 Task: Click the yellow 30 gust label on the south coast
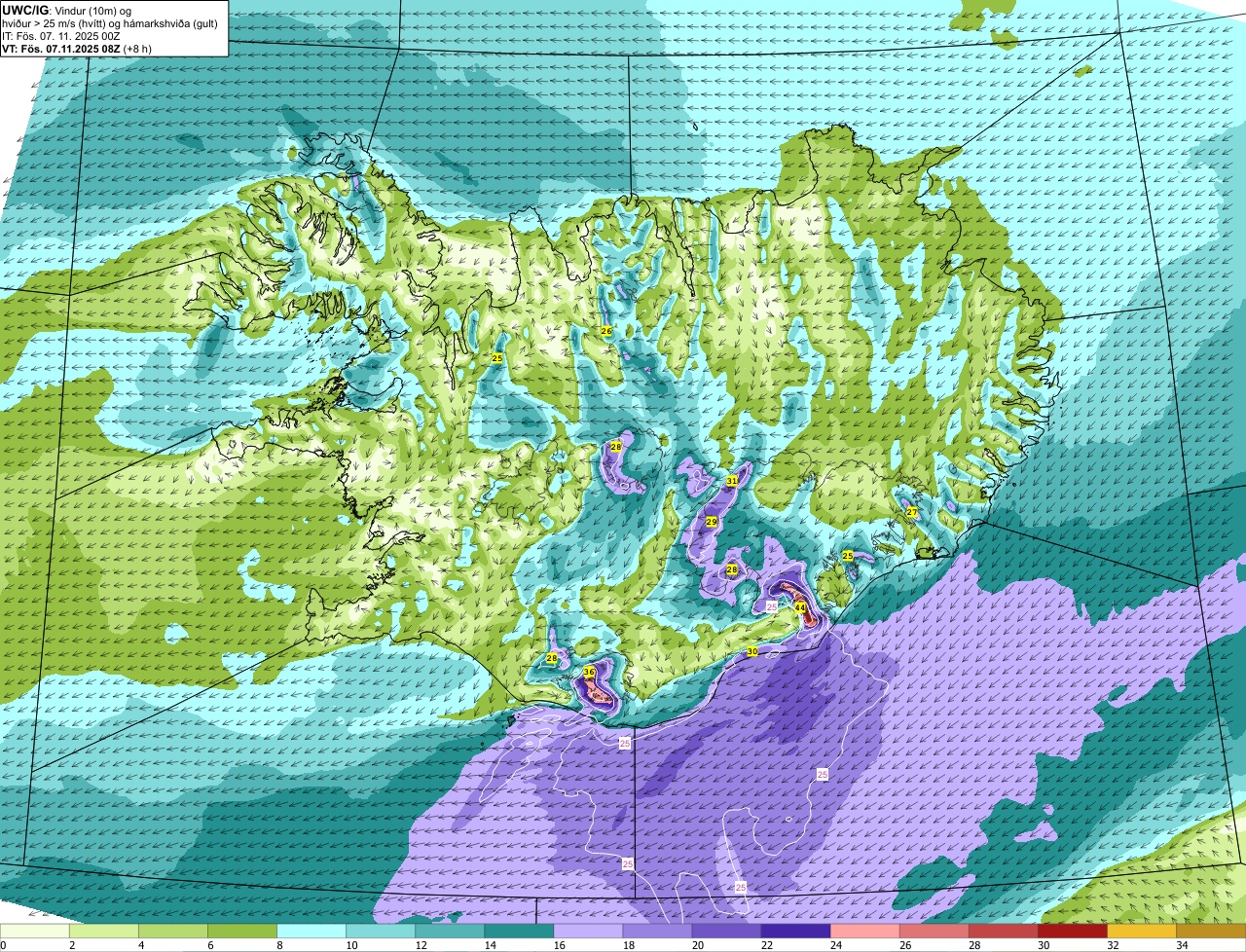[752, 651]
